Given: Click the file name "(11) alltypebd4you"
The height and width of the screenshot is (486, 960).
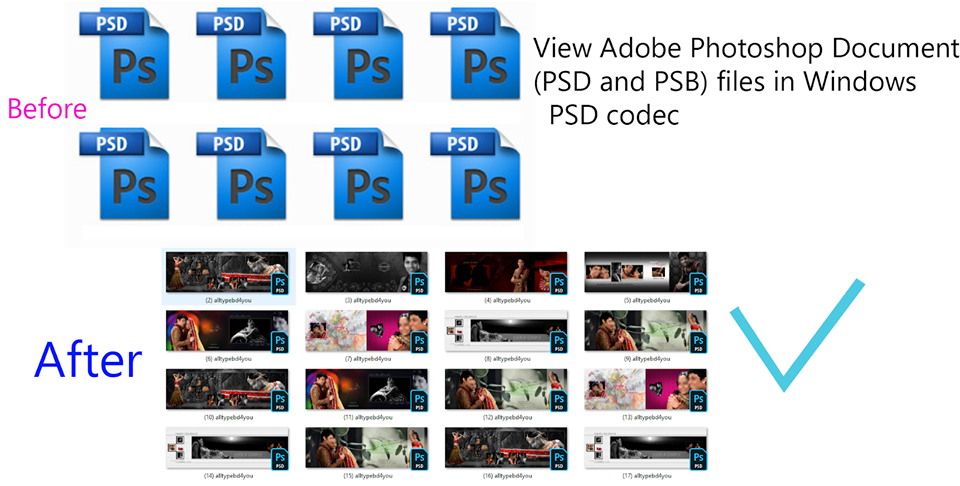Looking at the screenshot, I should (368, 417).
